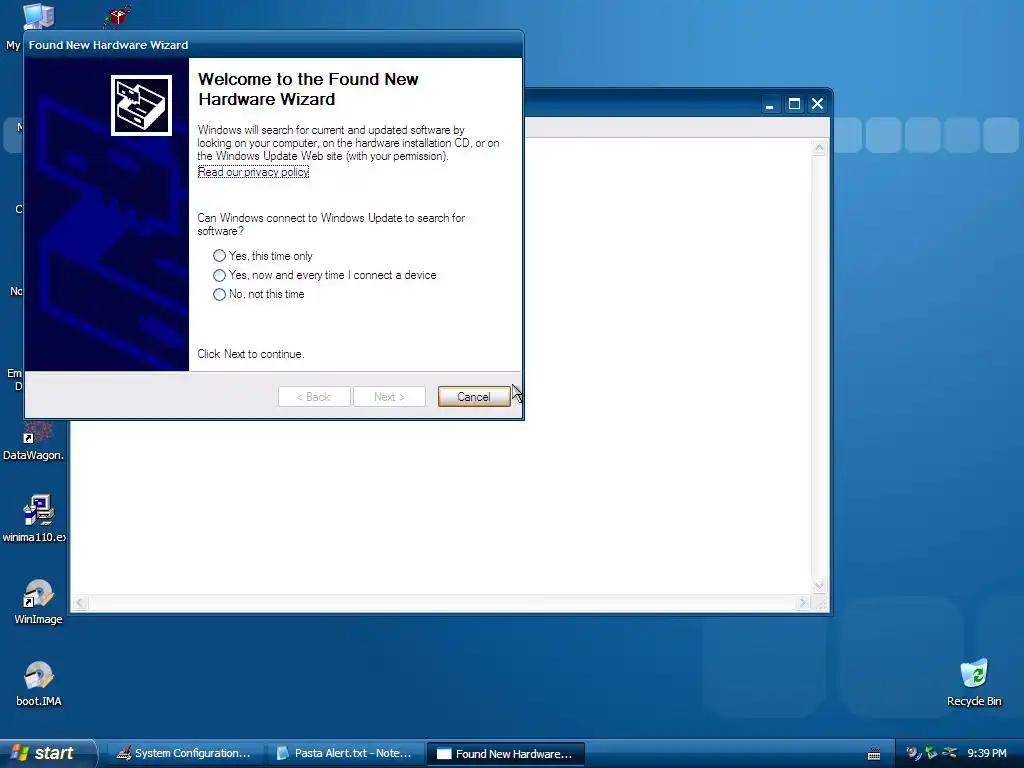Select the DataWagon desktop shortcut
The image size is (1024, 768).
[x=34, y=441]
